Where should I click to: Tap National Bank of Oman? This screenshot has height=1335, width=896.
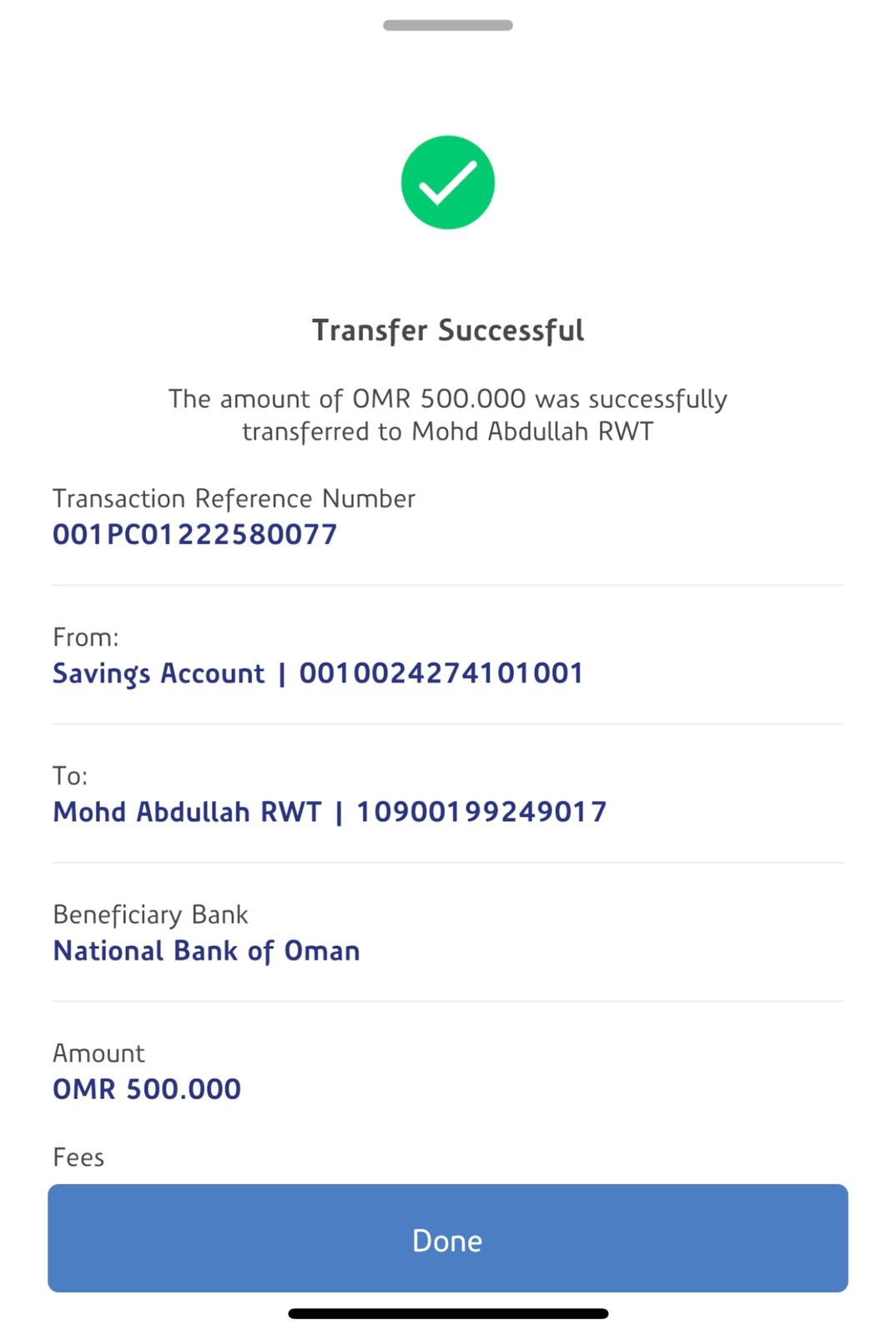(207, 951)
